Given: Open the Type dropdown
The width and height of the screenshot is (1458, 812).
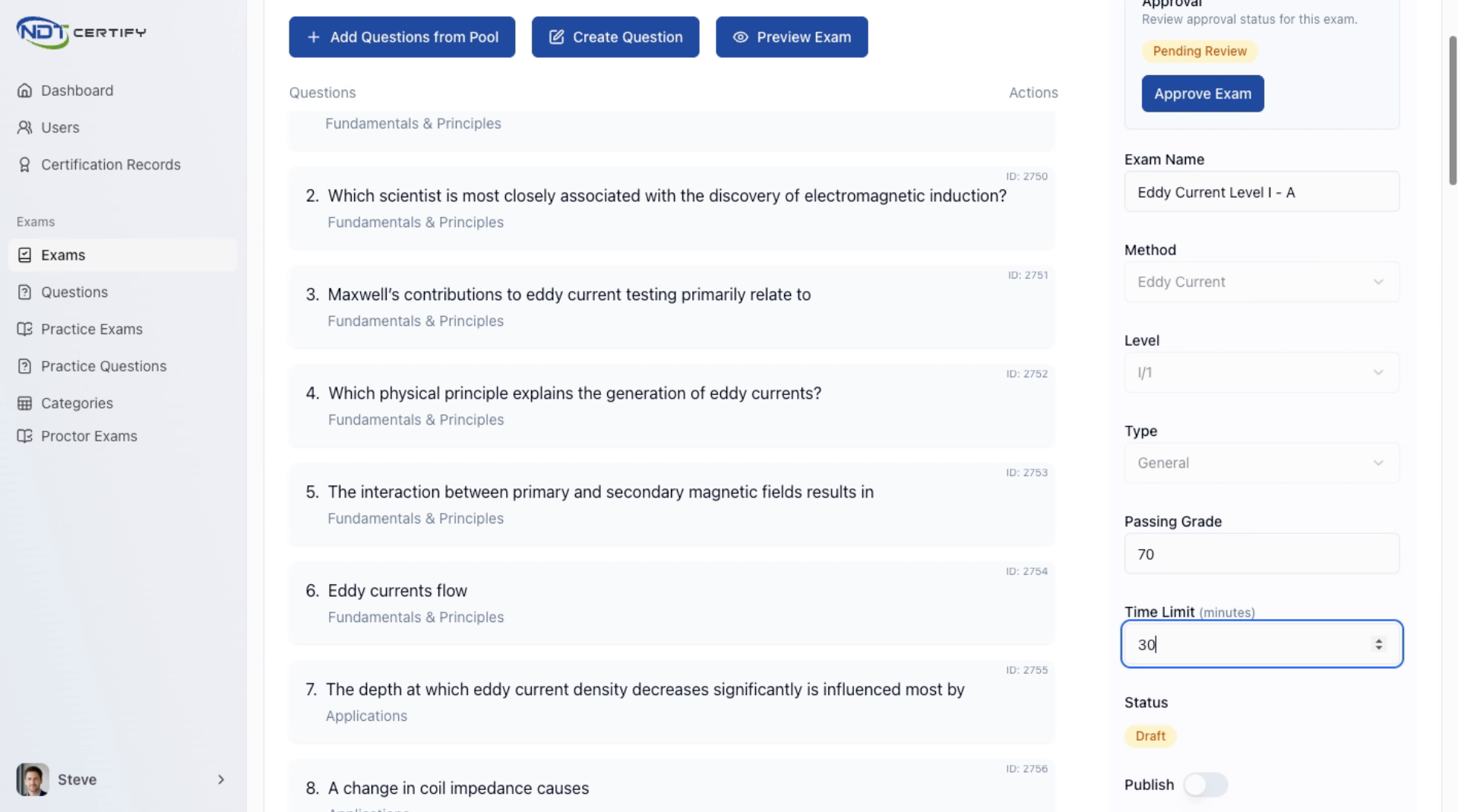Looking at the screenshot, I should [1262, 463].
